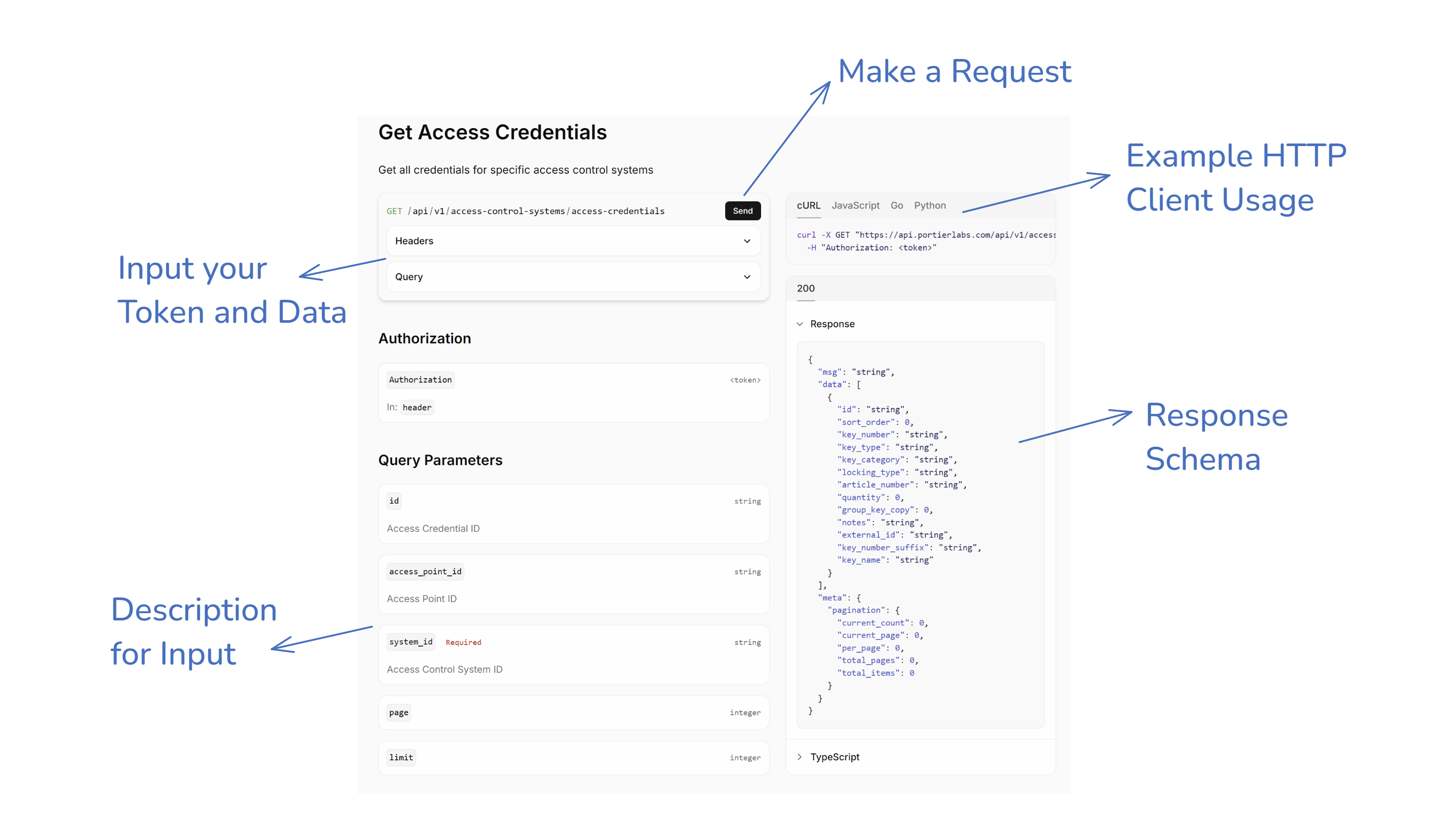Collapse the Response schema section
Viewport: 1456px width, 831px height.
tap(831, 324)
